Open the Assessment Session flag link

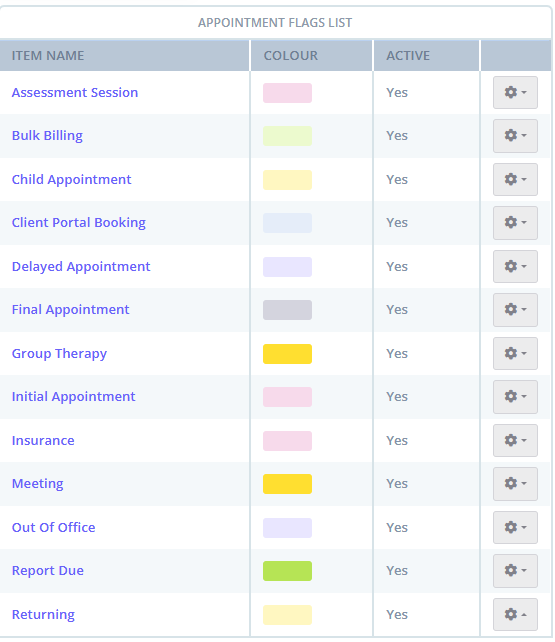click(x=75, y=93)
